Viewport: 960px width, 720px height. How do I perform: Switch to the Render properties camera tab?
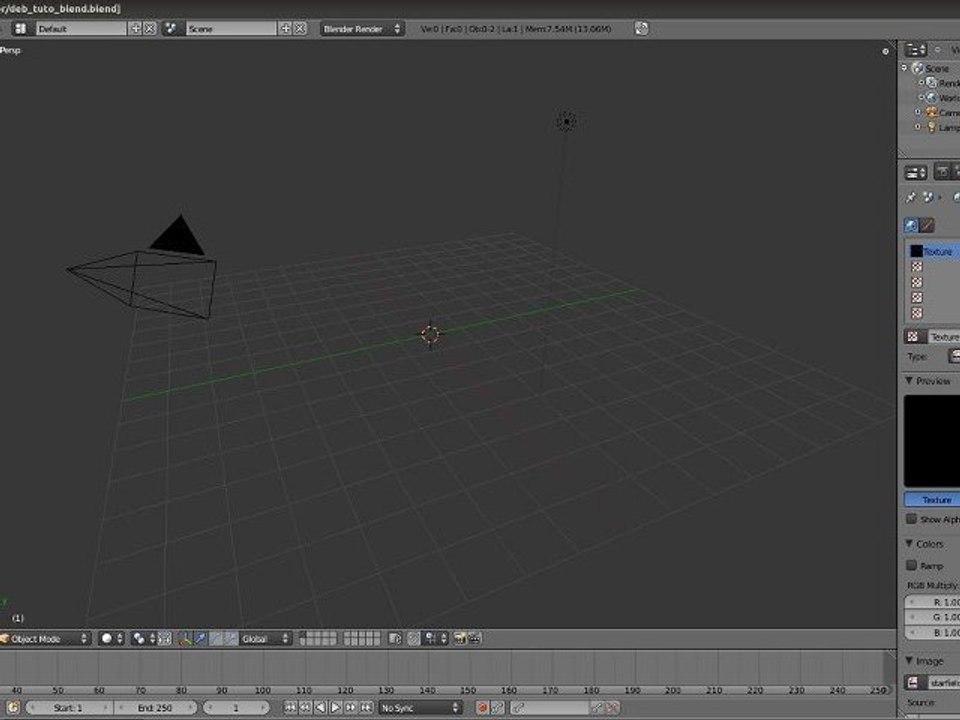[x=942, y=172]
